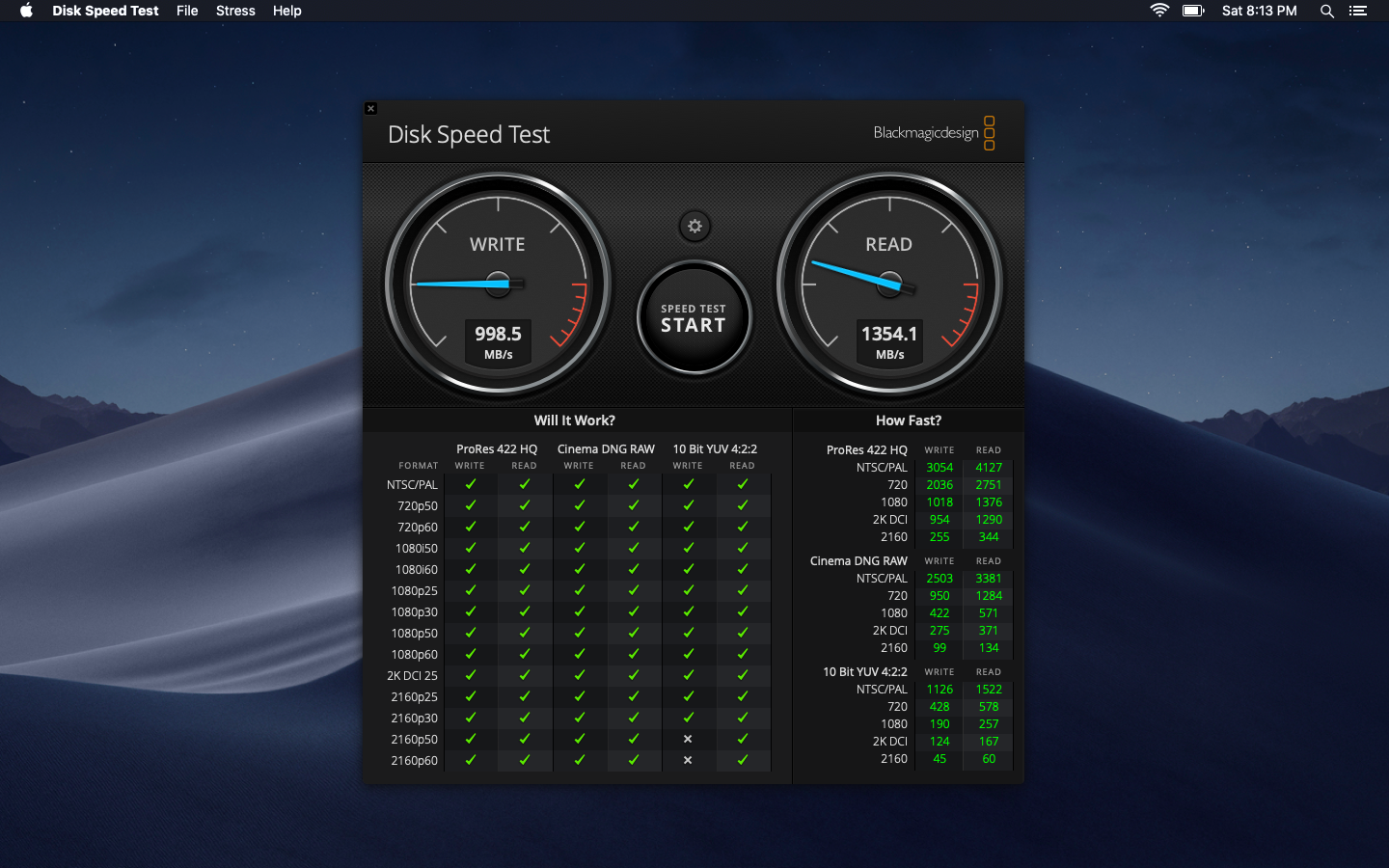Click the blue needle on the write gauge

coord(463,284)
